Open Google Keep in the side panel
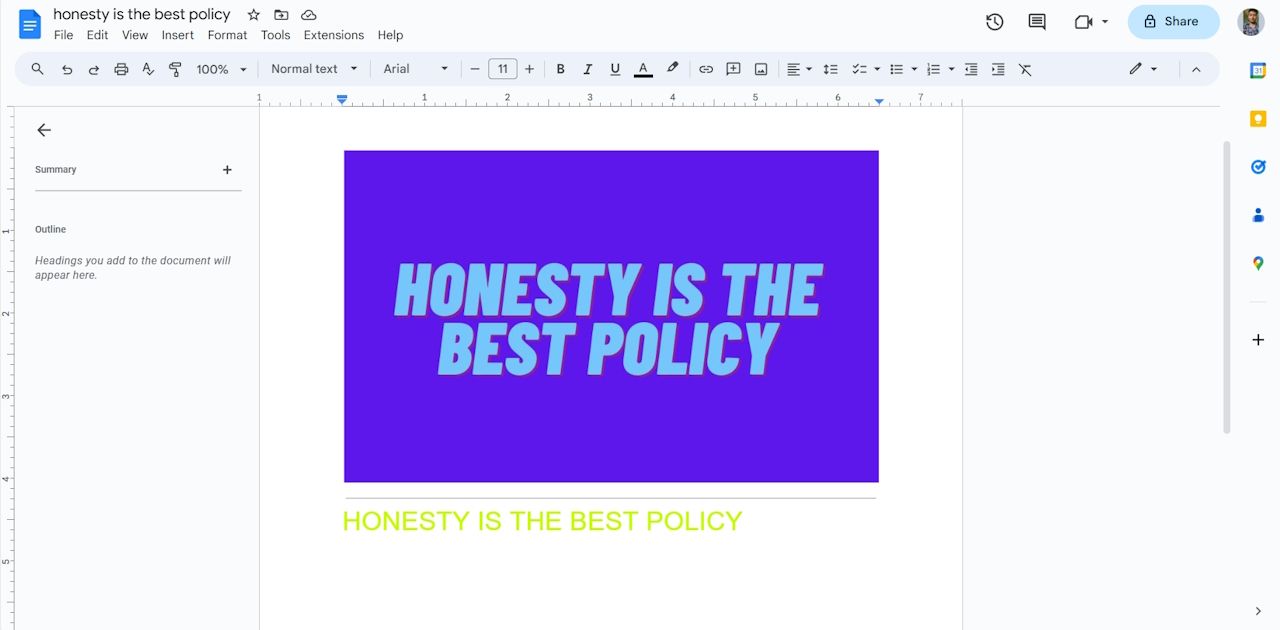This screenshot has height=630, width=1280. 1258,118
